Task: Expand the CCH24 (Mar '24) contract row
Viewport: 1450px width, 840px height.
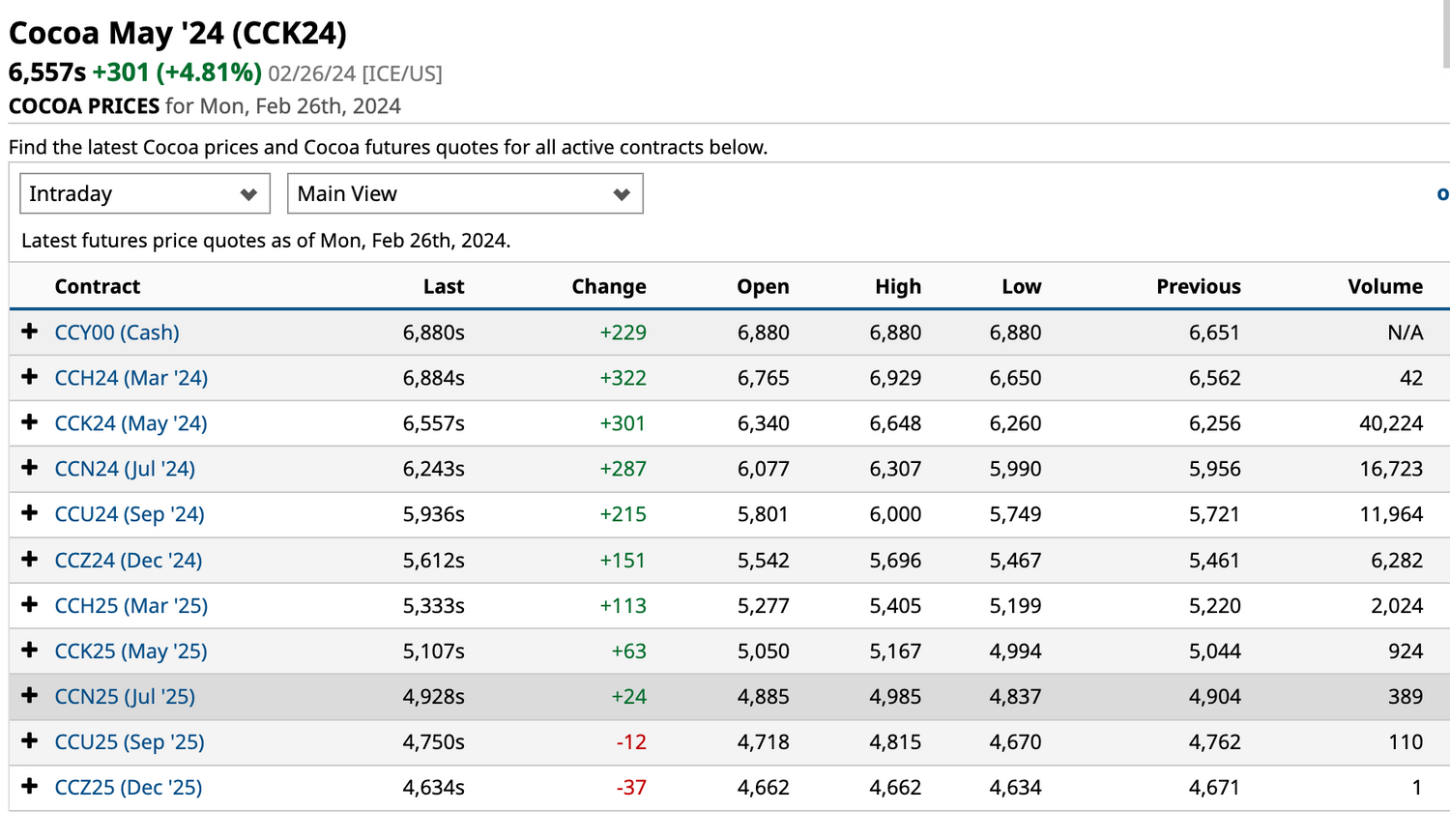Action: tap(29, 377)
